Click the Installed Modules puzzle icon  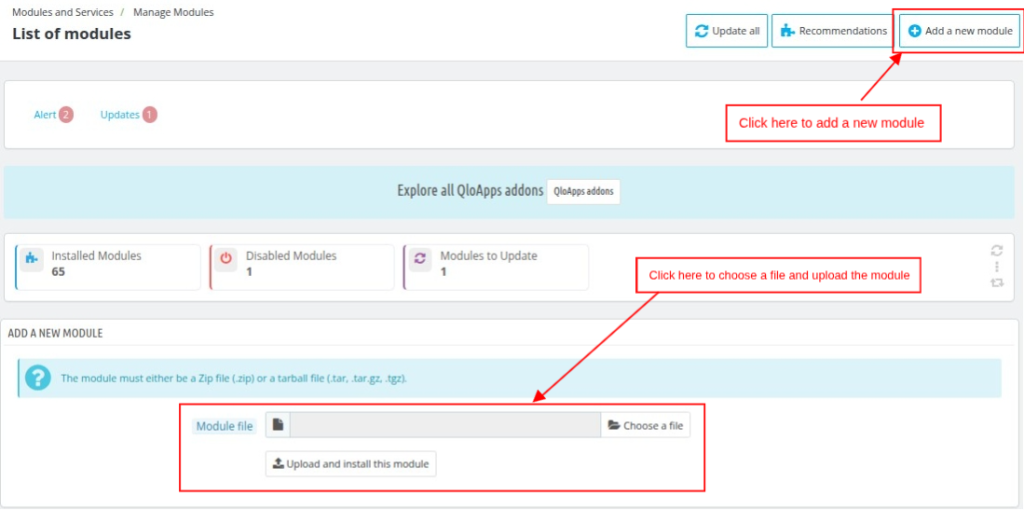pyautogui.click(x=31, y=258)
